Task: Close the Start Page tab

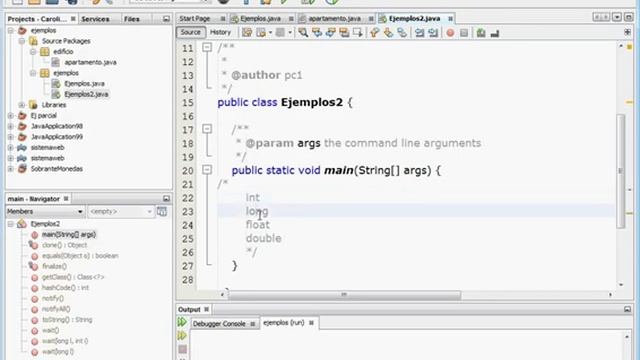Action: point(223,19)
